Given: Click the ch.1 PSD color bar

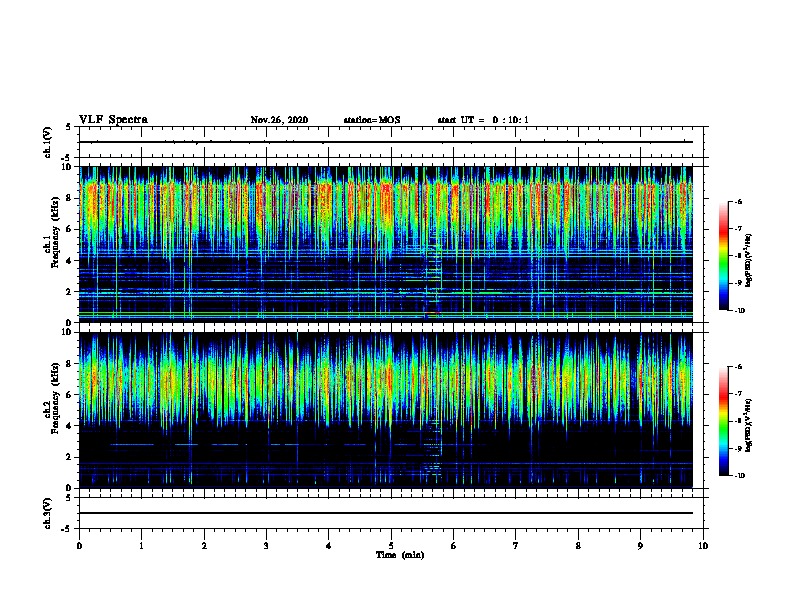Looking at the screenshot, I should coord(724,256).
